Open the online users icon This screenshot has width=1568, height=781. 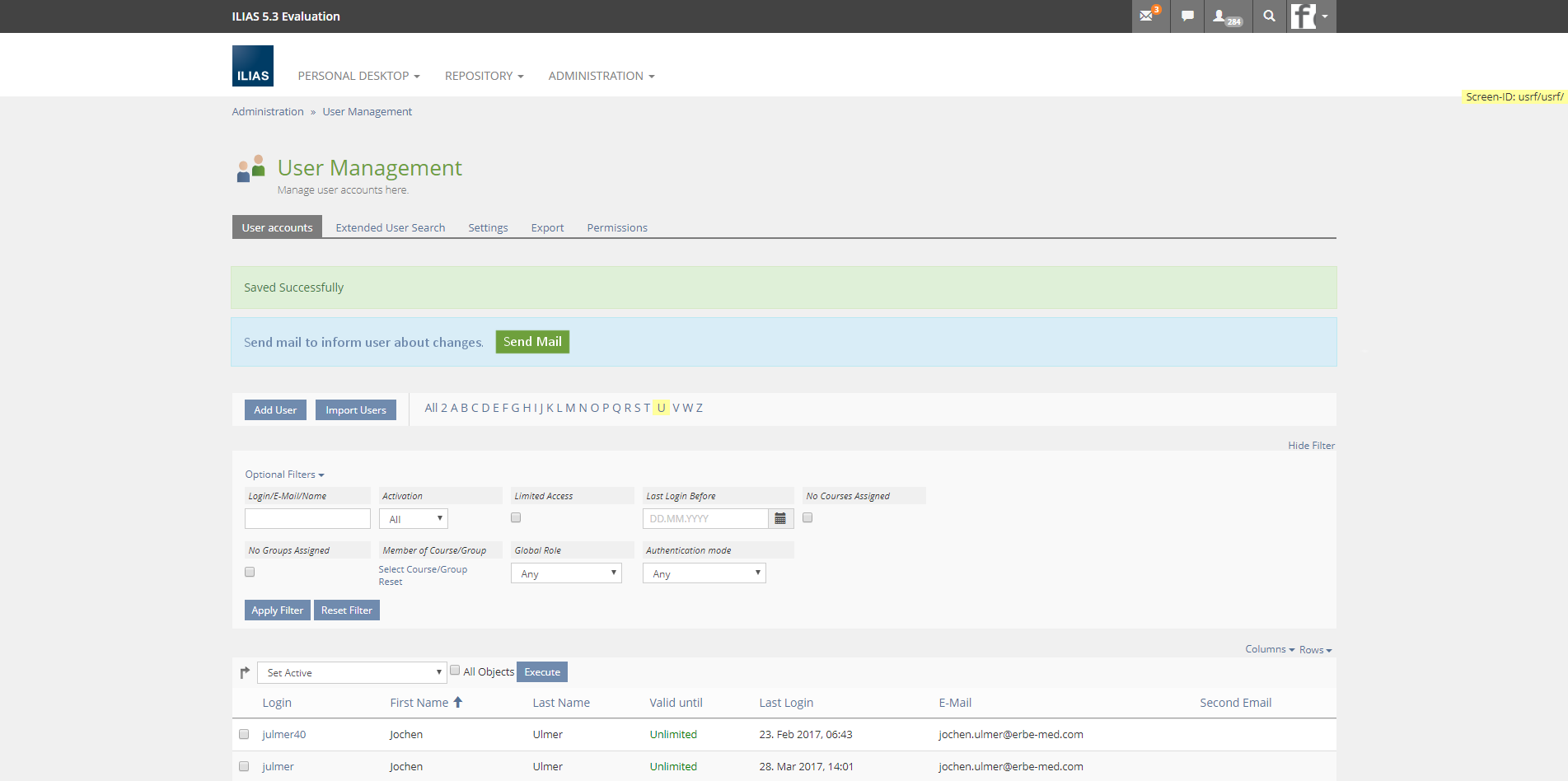[1226, 16]
